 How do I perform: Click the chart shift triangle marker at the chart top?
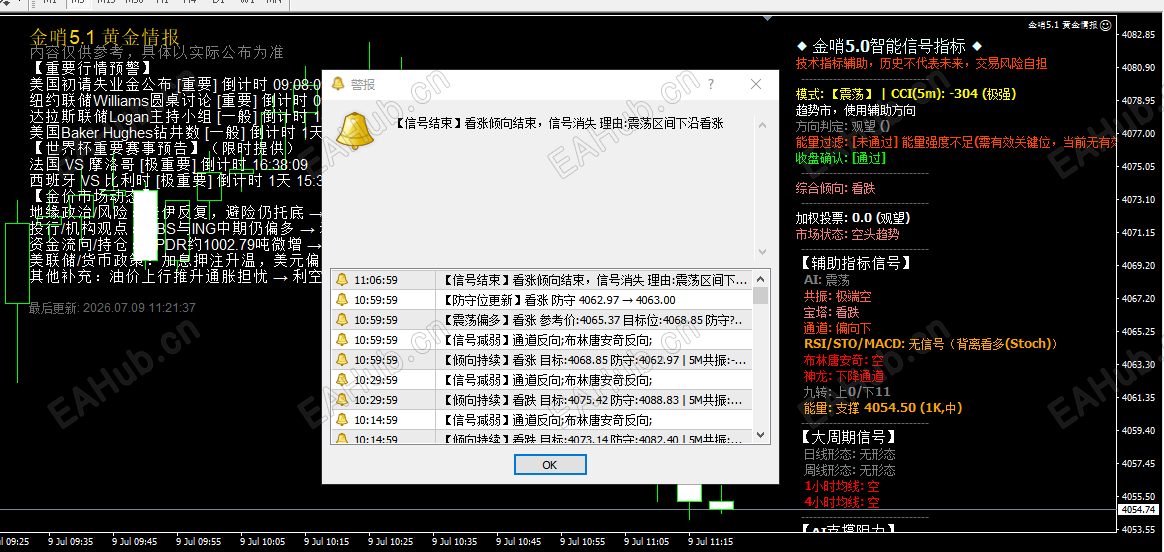[x=768, y=16]
